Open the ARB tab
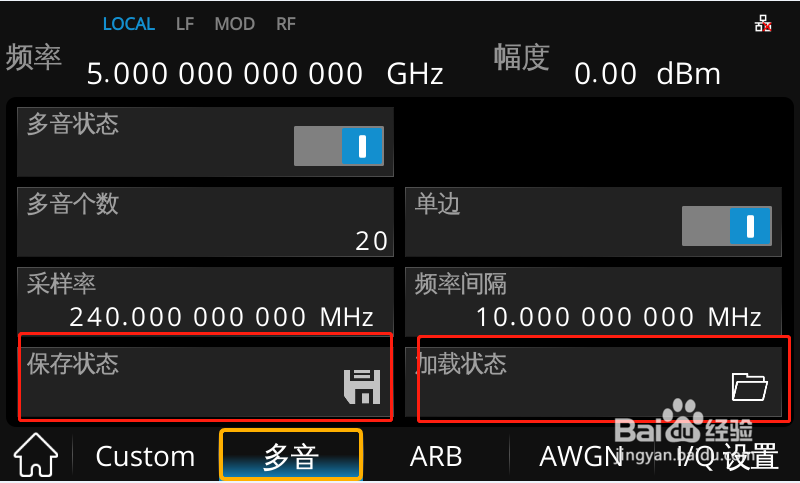Image resolution: width=800 pixels, height=483 pixels. pyautogui.click(x=436, y=456)
